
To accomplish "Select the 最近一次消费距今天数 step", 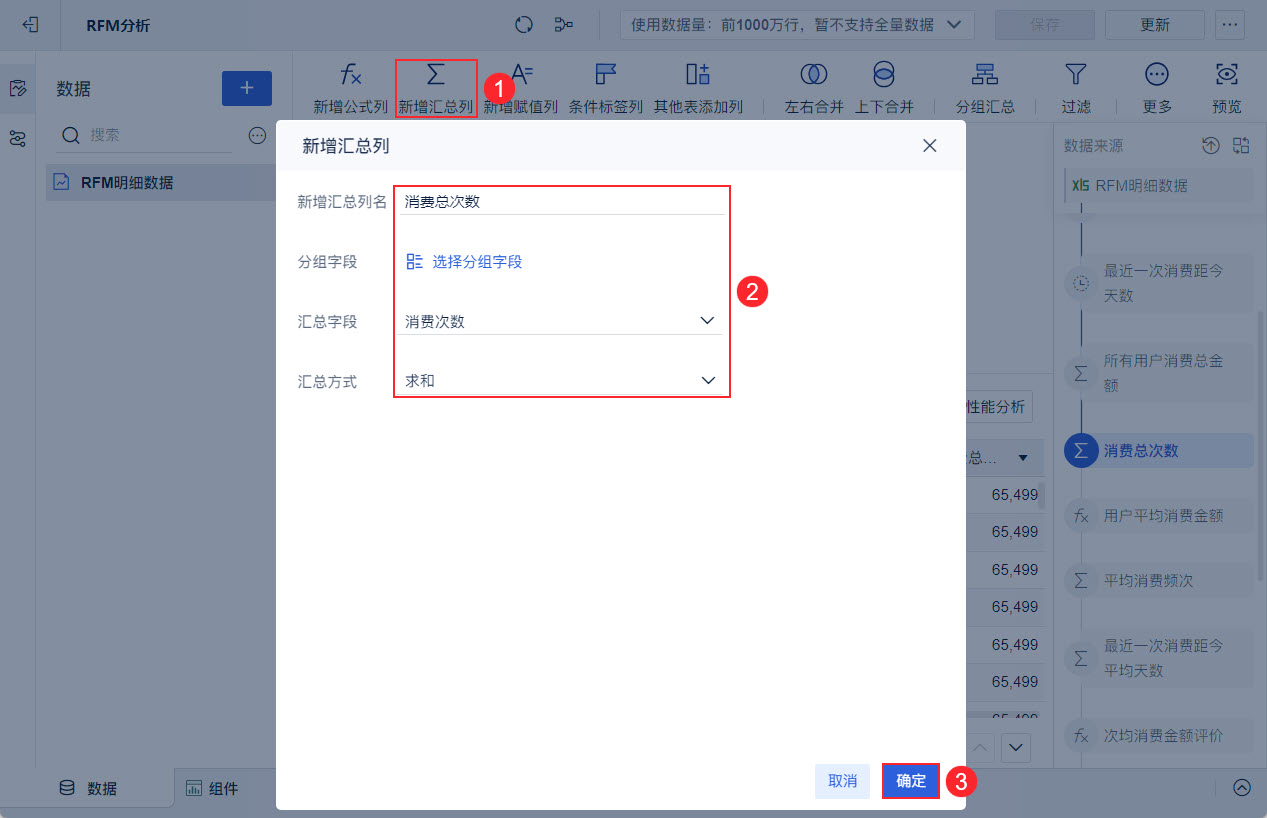I will (1160, 283).
